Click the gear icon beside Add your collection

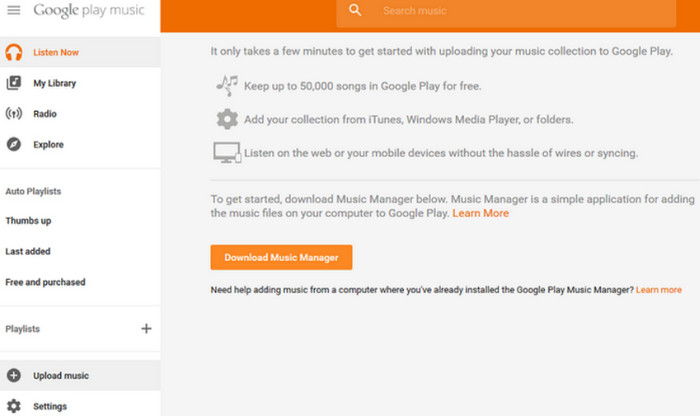tap(227, 119)
